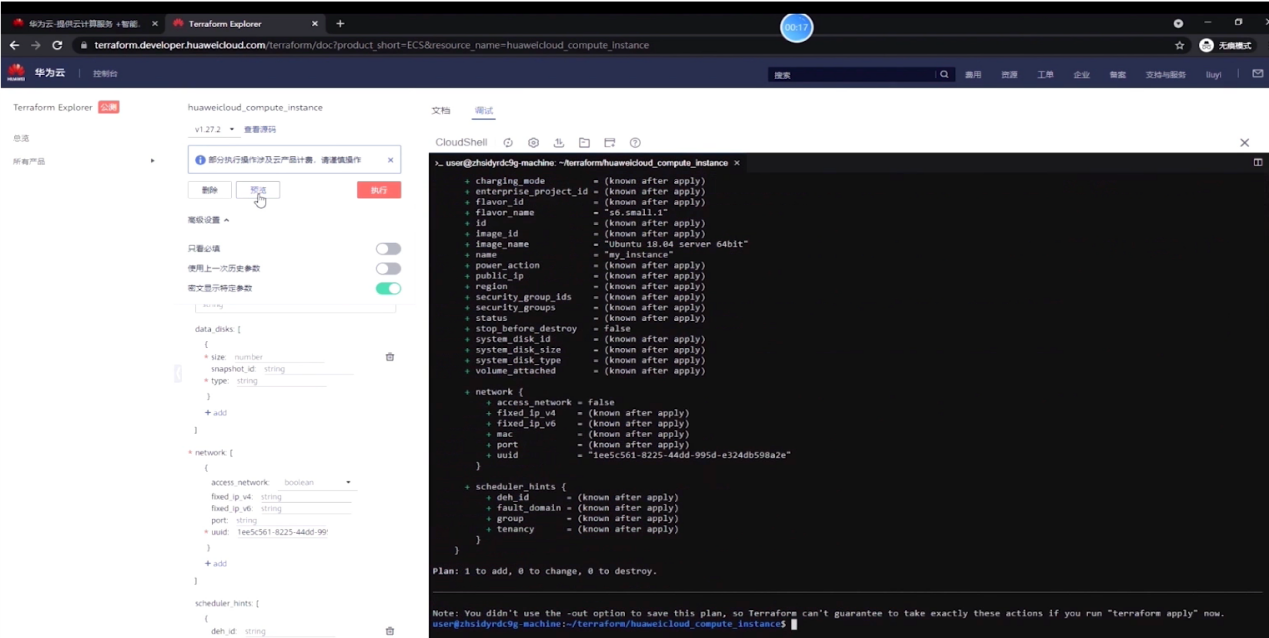Screen dimensions: 1269x638
Task: Click the 删除 button
Action: (210, 190)
